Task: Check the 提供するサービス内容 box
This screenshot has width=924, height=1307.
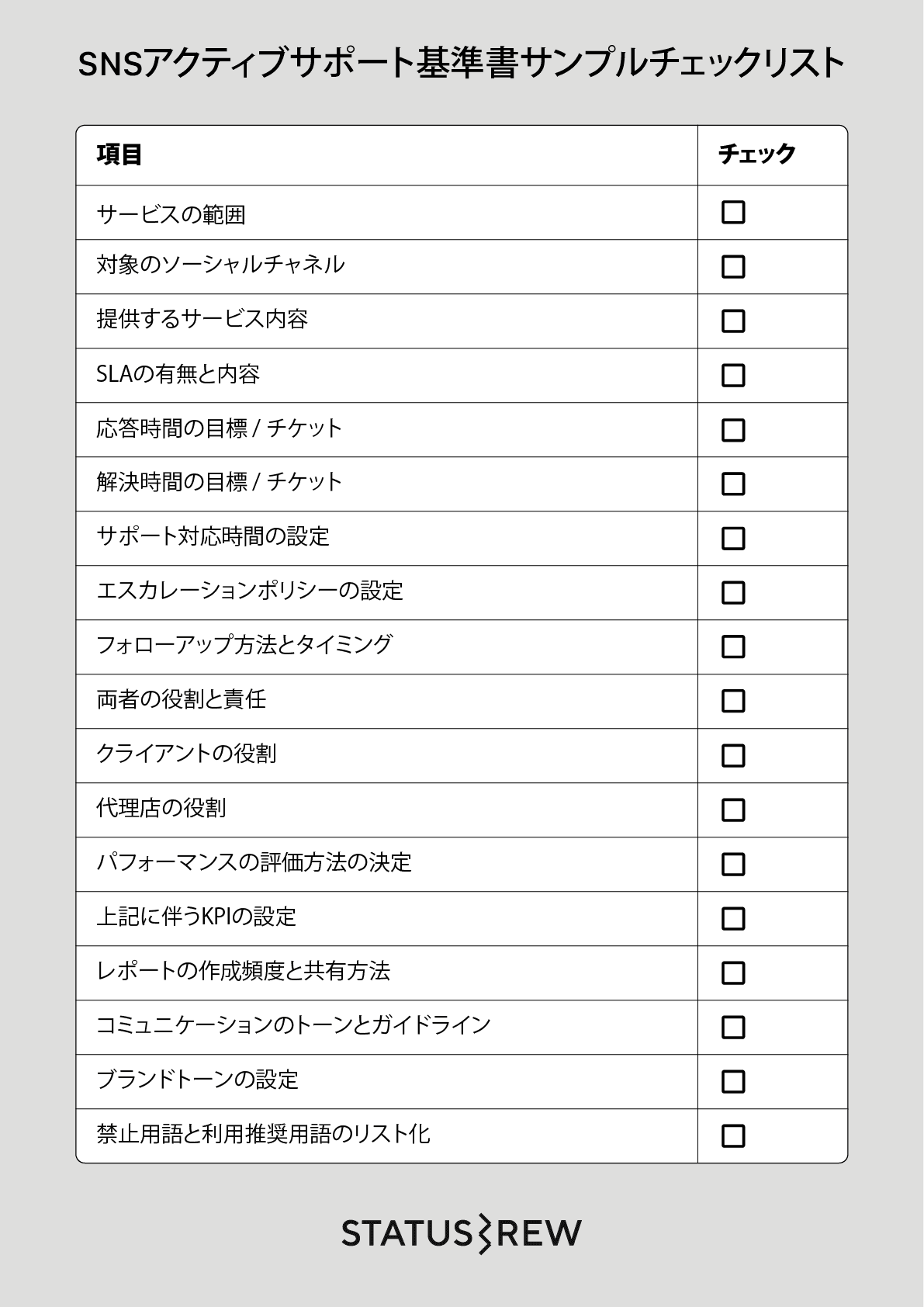Action: [x=733, y=321]
